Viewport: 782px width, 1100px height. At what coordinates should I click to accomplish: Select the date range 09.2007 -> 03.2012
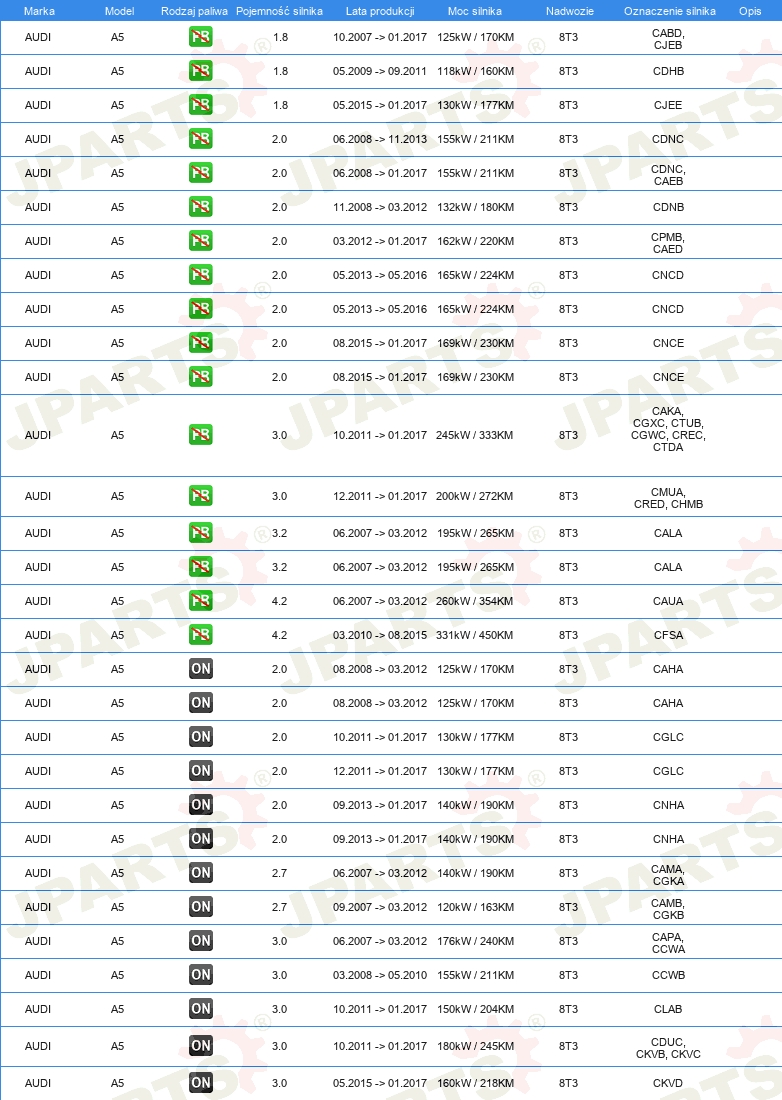[x=379, y=907]
